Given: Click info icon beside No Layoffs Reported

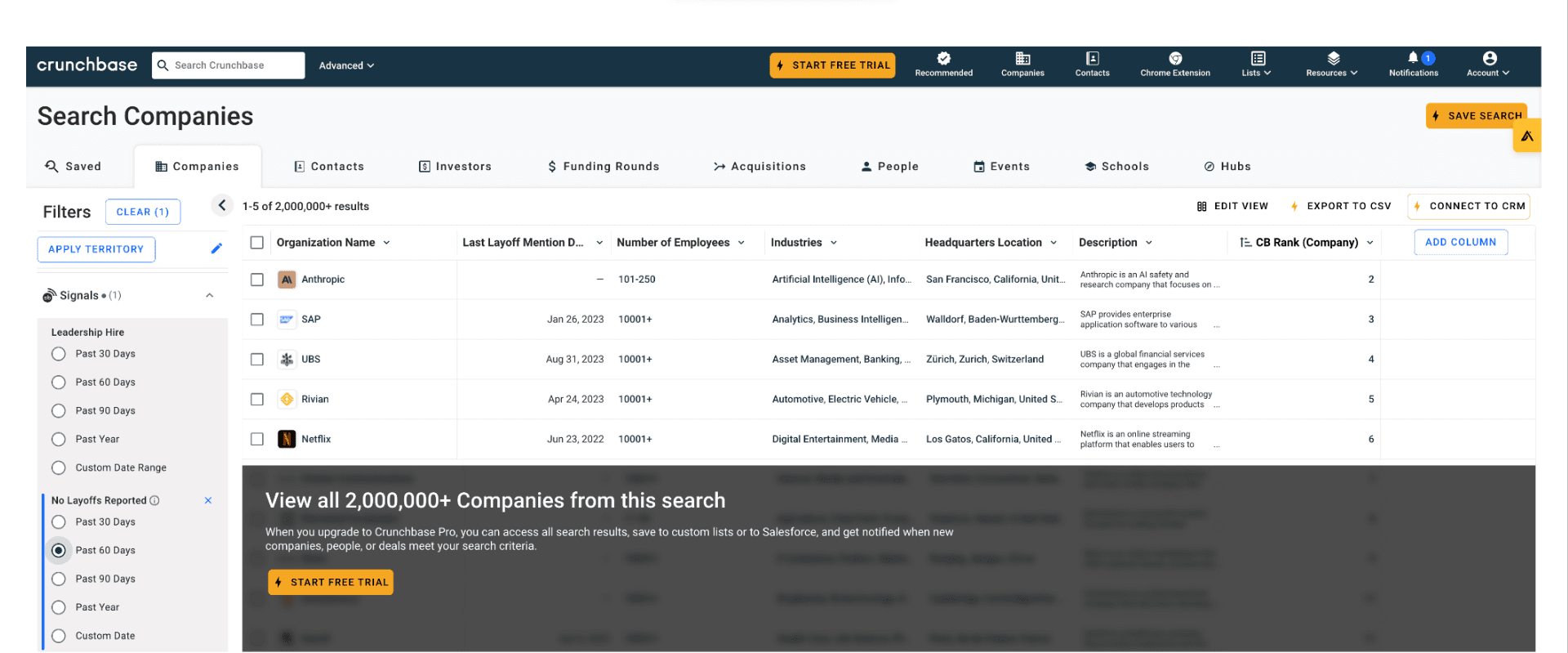Looking at the screenshot, I should click(155, 500).
